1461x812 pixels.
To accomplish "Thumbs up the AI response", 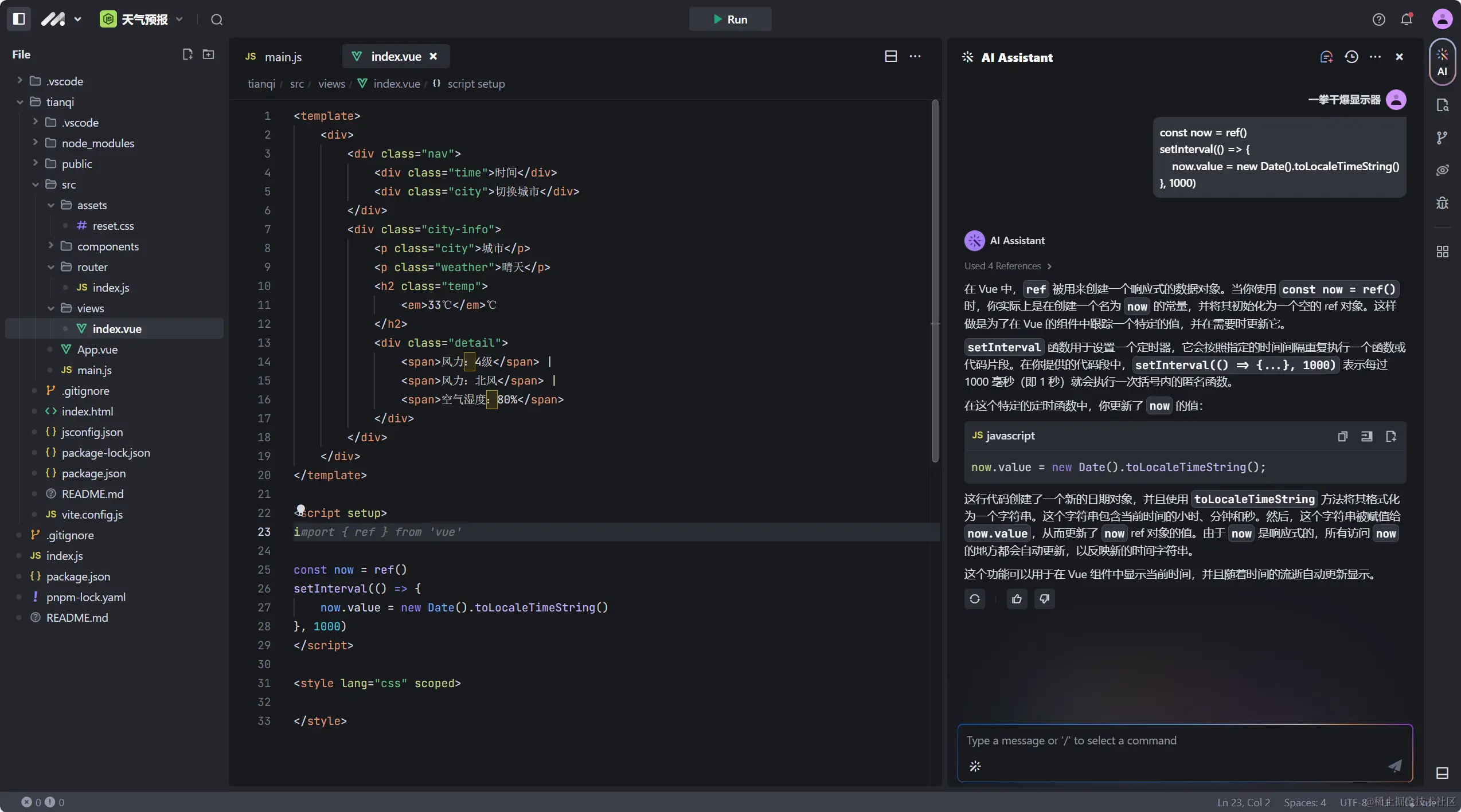I will [x=1017, y=599].
